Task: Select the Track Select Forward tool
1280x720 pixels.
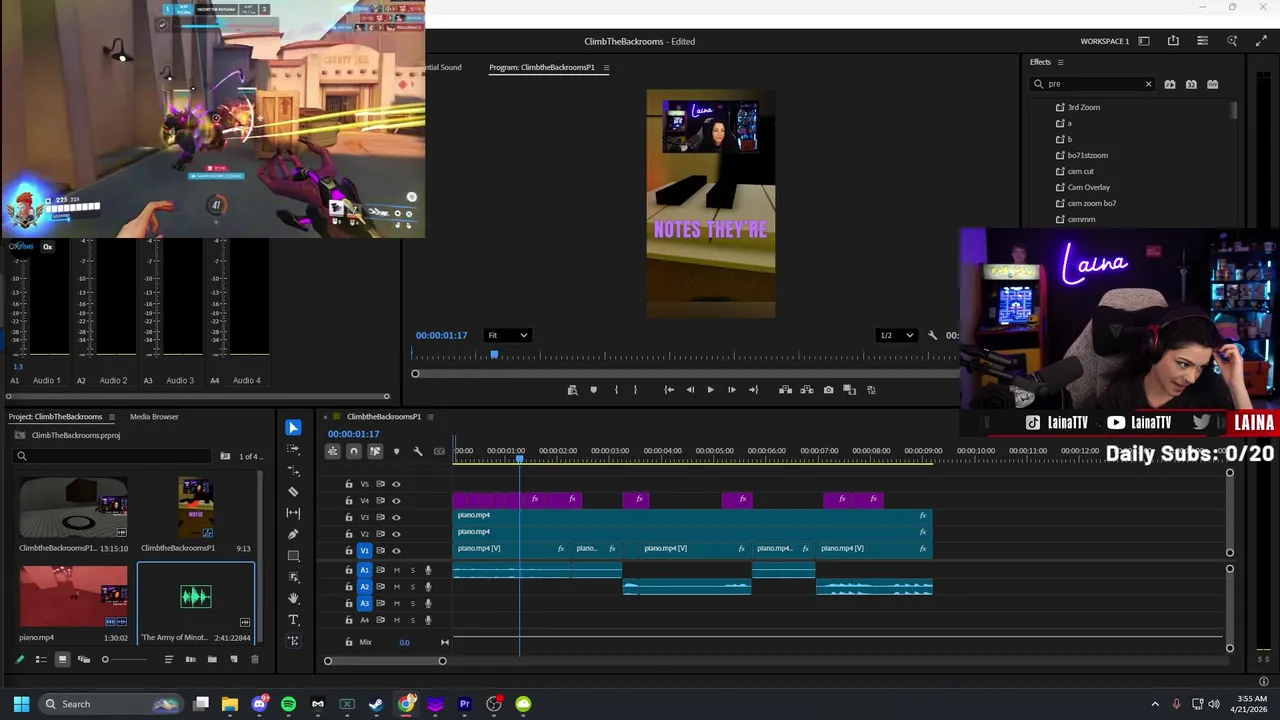Action: tap(293, 449)
